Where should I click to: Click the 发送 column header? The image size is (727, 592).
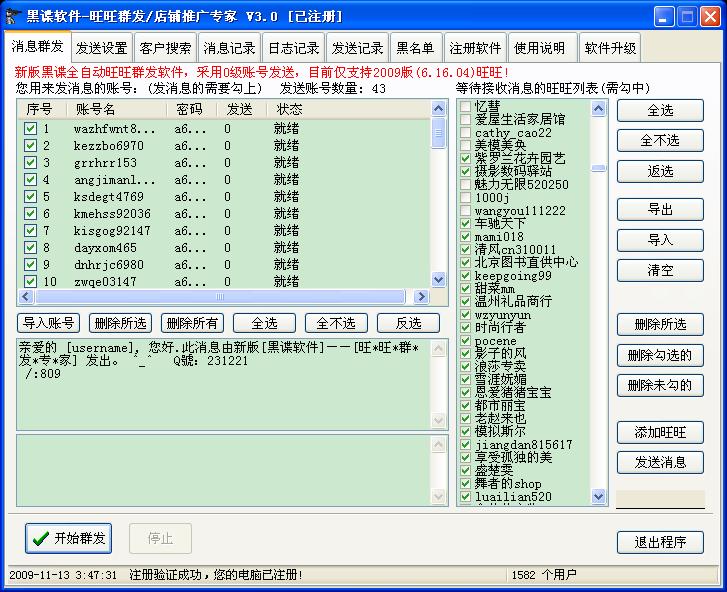tap(242, 109)
